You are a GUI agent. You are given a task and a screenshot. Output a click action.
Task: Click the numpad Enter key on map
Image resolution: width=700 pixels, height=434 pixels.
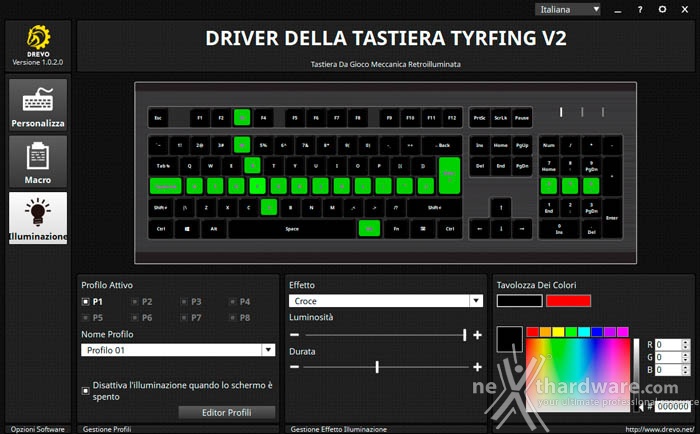tap(612, 218)
